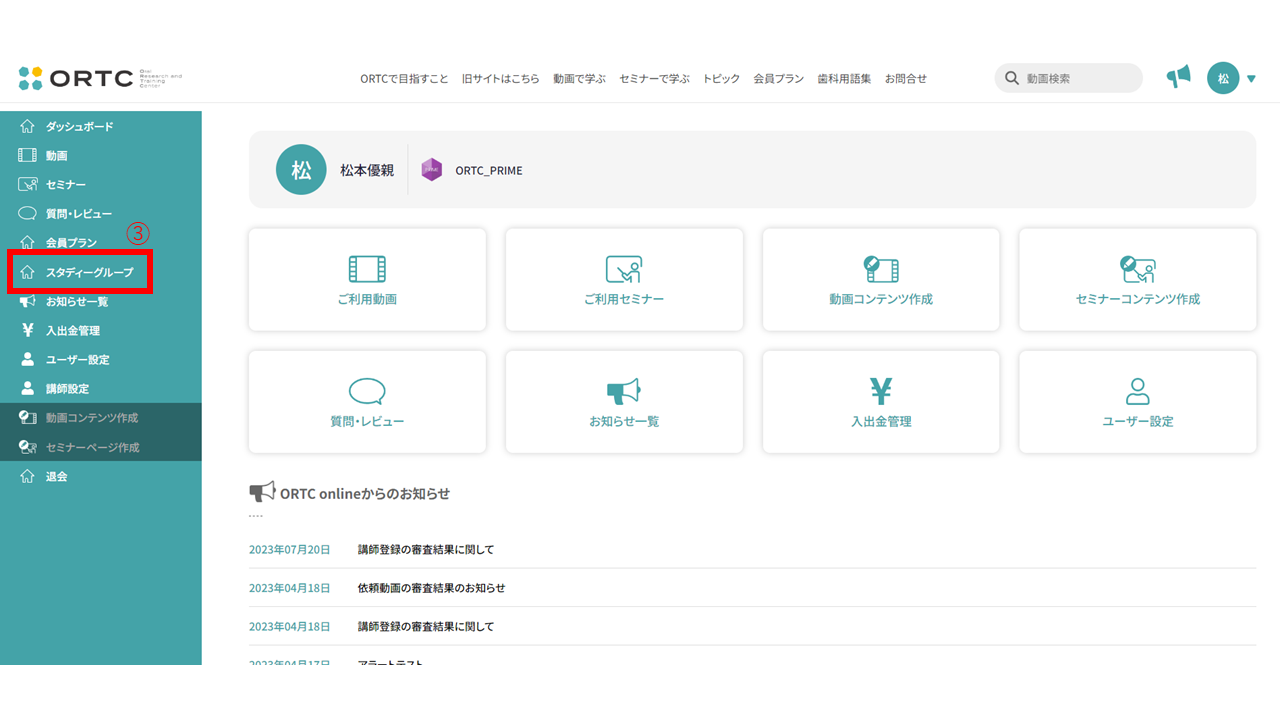1280x720 pixels.
Task: Open the ユーザー設定 person icon card
Action: (x=1138, y=401)
